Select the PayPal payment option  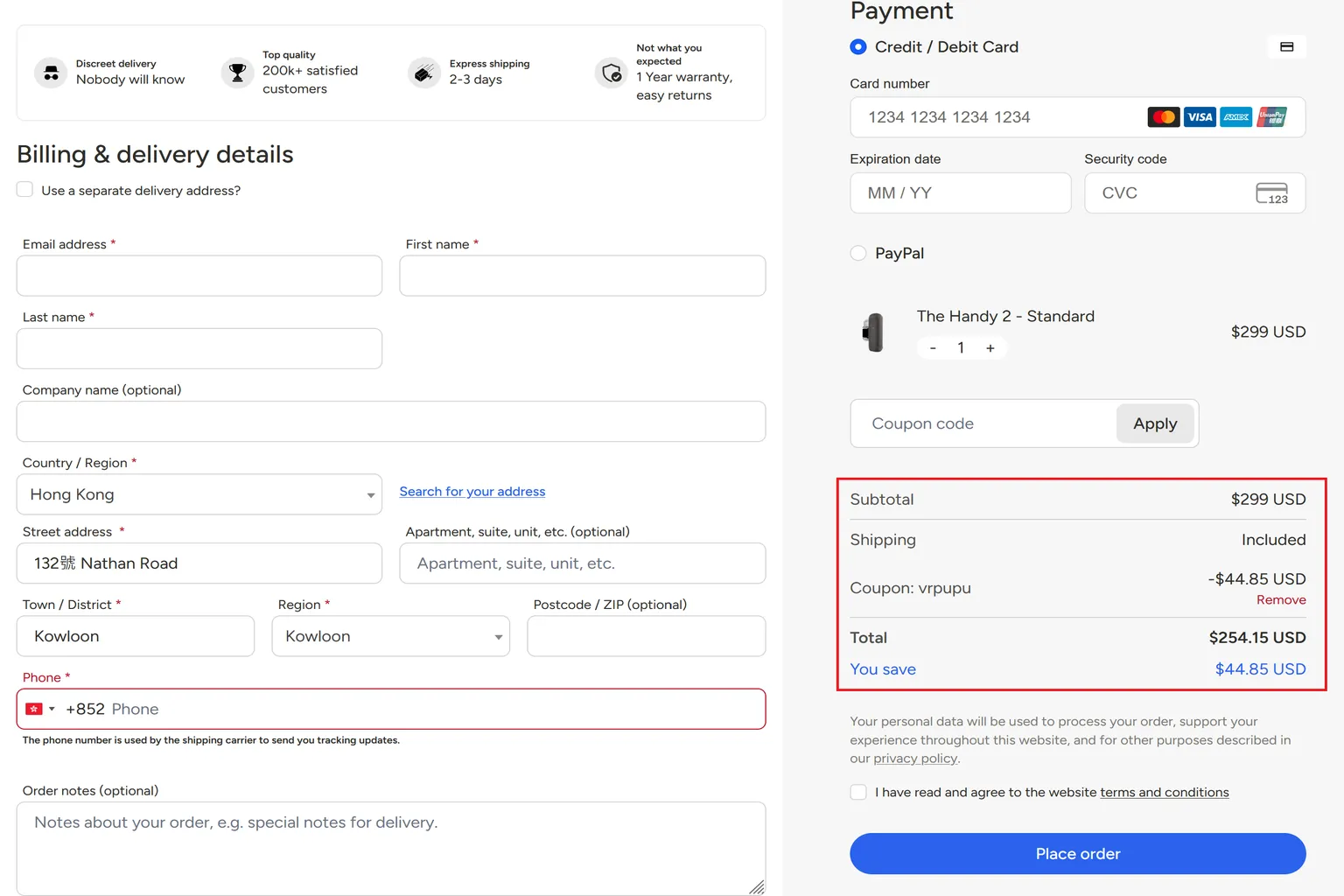click(x=858, y=254)
